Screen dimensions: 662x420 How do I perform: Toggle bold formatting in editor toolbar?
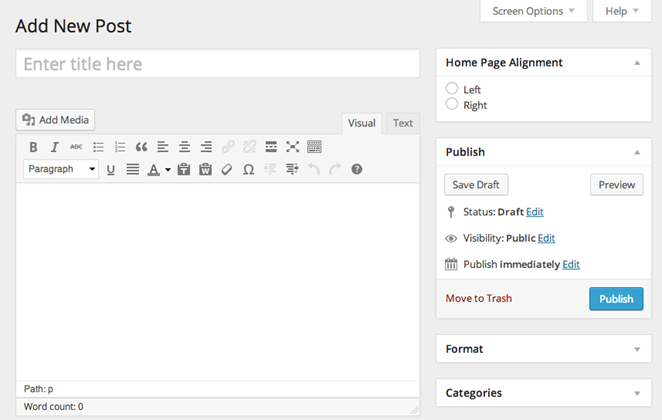point(33,147)
